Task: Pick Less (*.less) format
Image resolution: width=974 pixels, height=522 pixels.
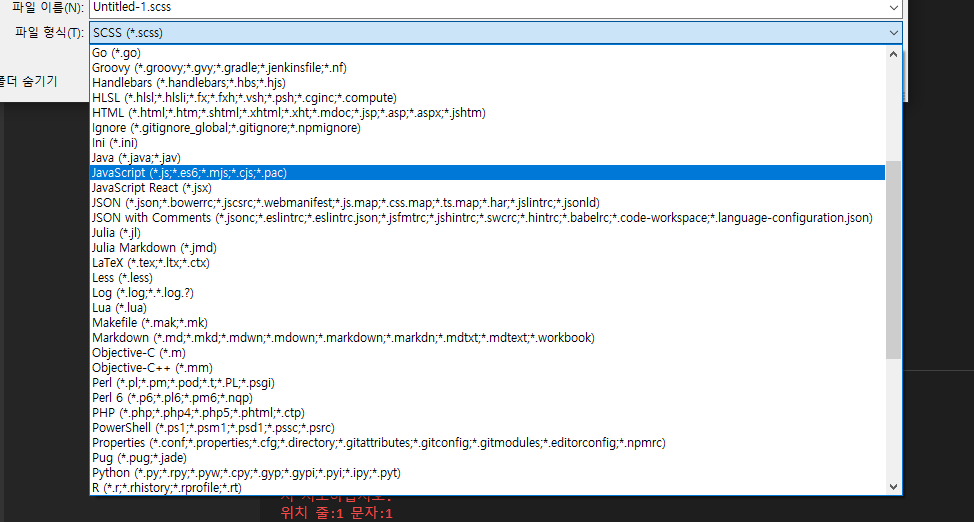Action: (x=488, y=278)
